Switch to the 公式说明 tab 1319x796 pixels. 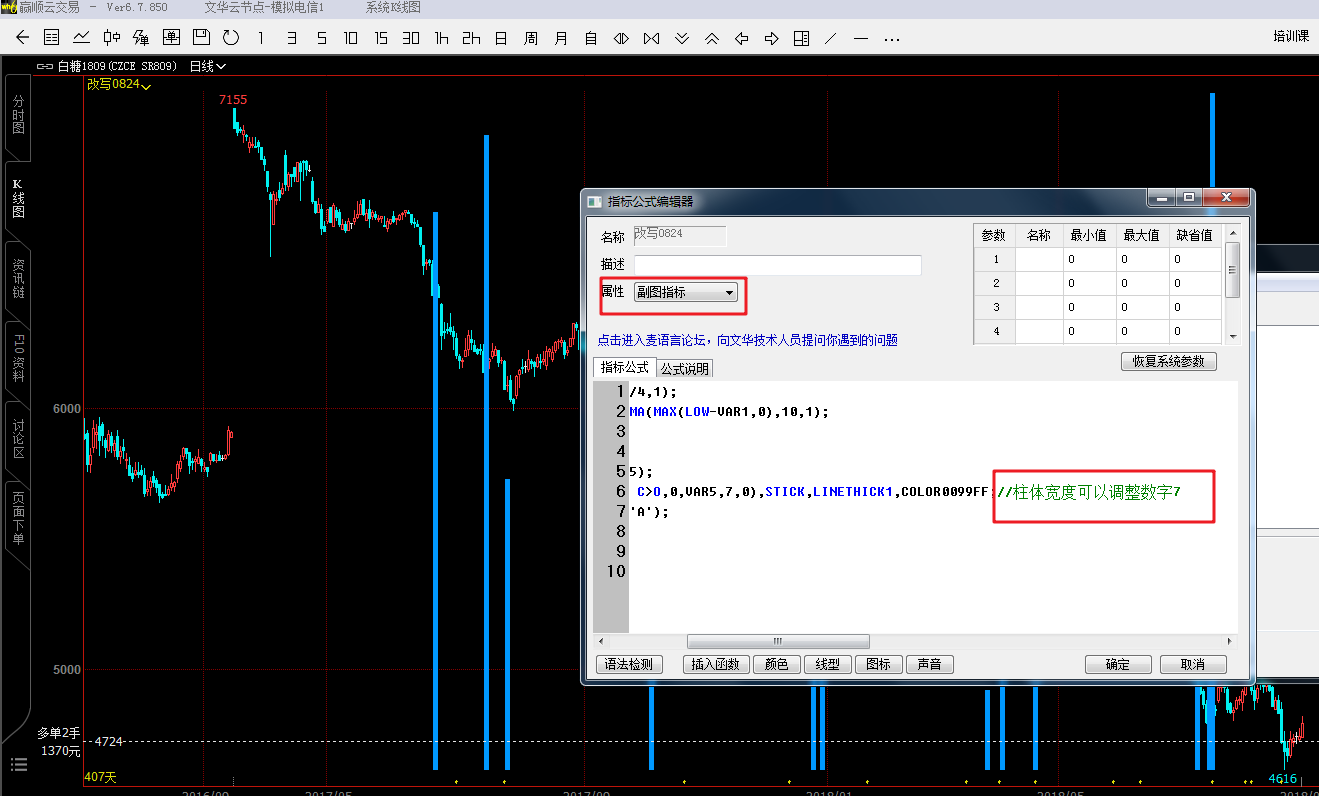(685, 369)
